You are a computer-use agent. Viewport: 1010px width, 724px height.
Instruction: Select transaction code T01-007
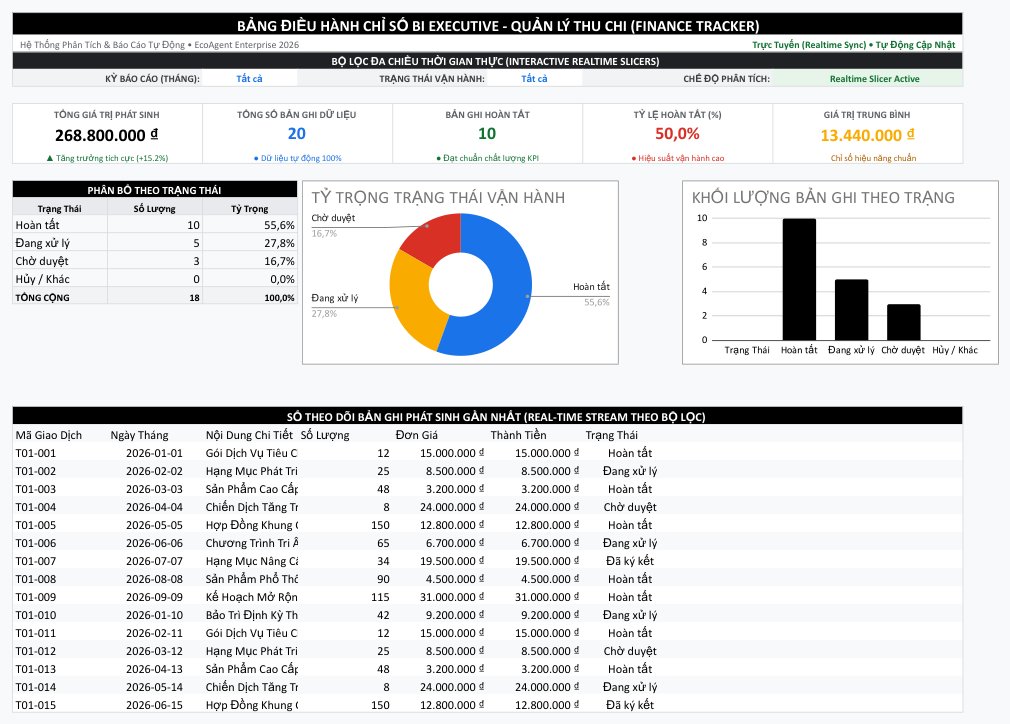pyautogui.click(x=36, y=561)
